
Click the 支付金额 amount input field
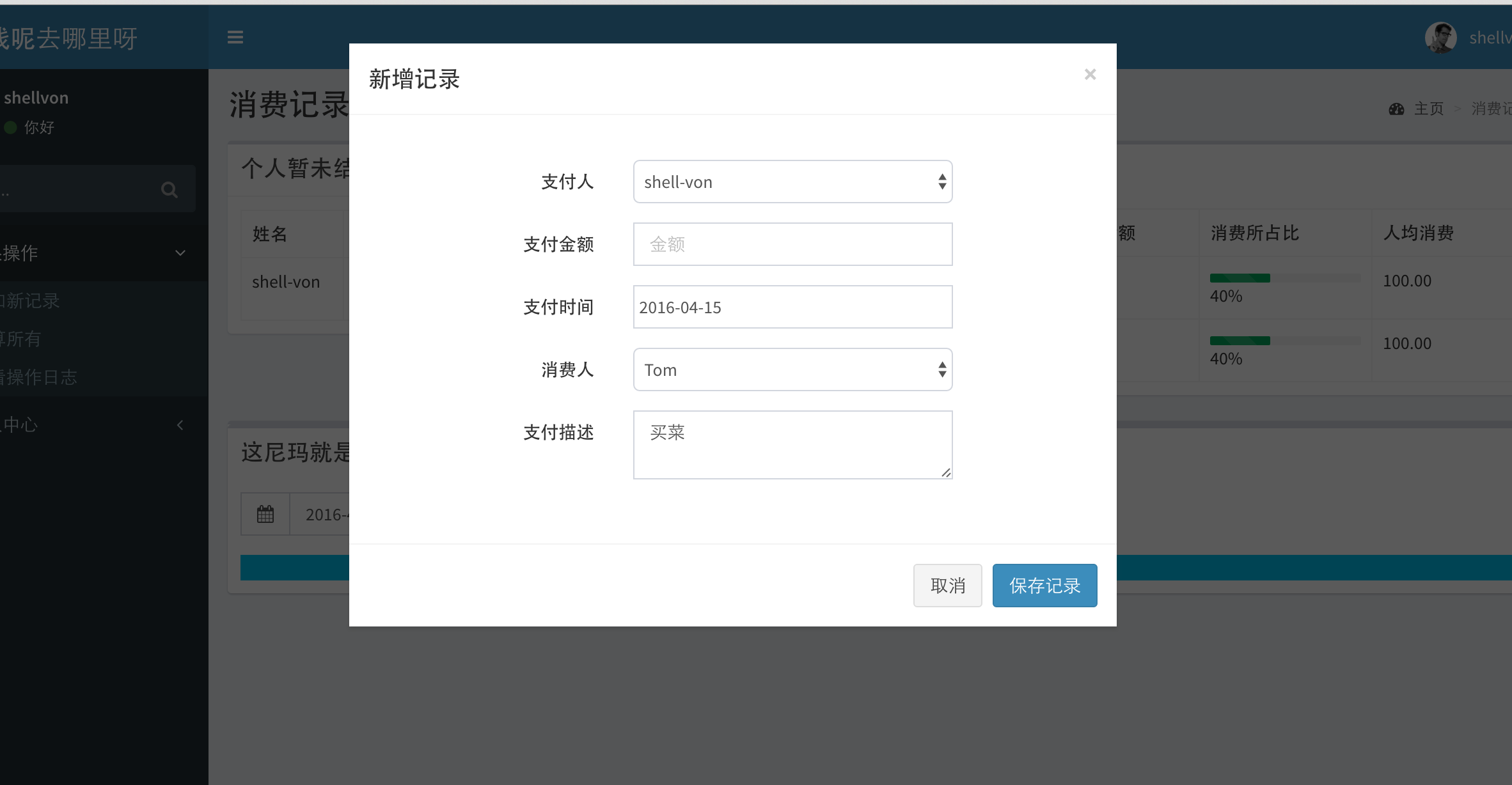tap(792, 244)
